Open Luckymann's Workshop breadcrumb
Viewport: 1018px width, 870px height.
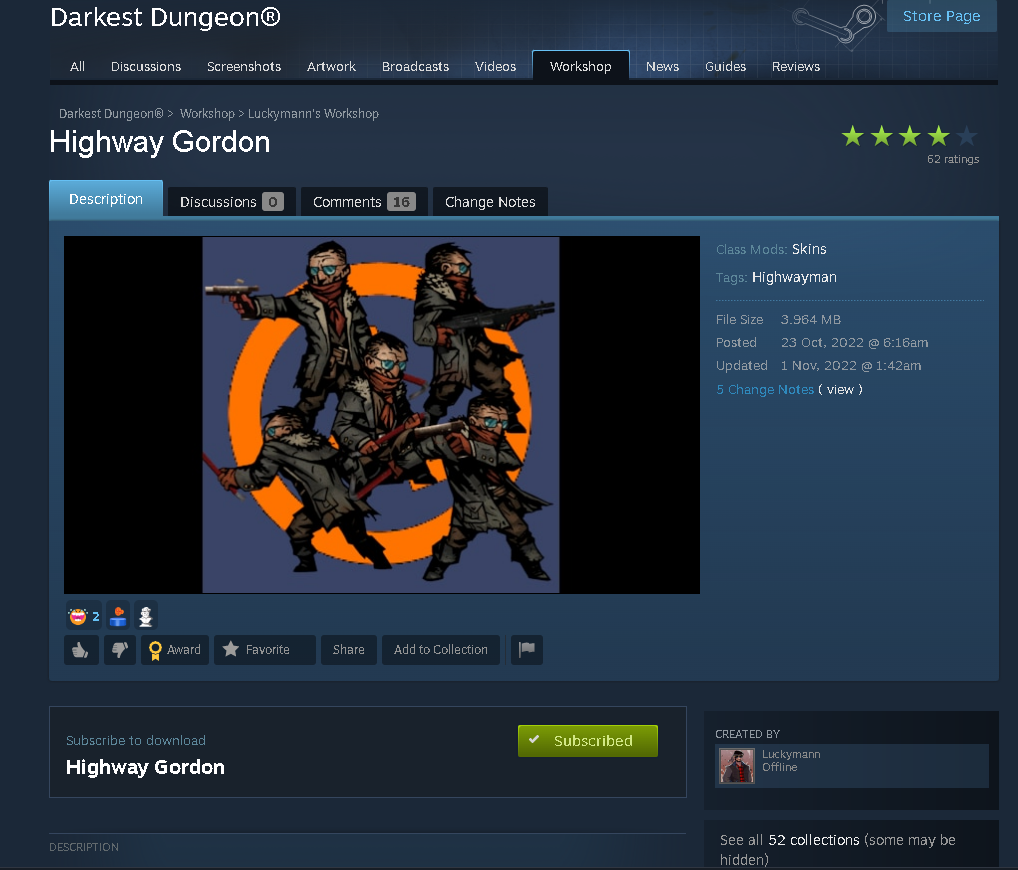(313, 114)
